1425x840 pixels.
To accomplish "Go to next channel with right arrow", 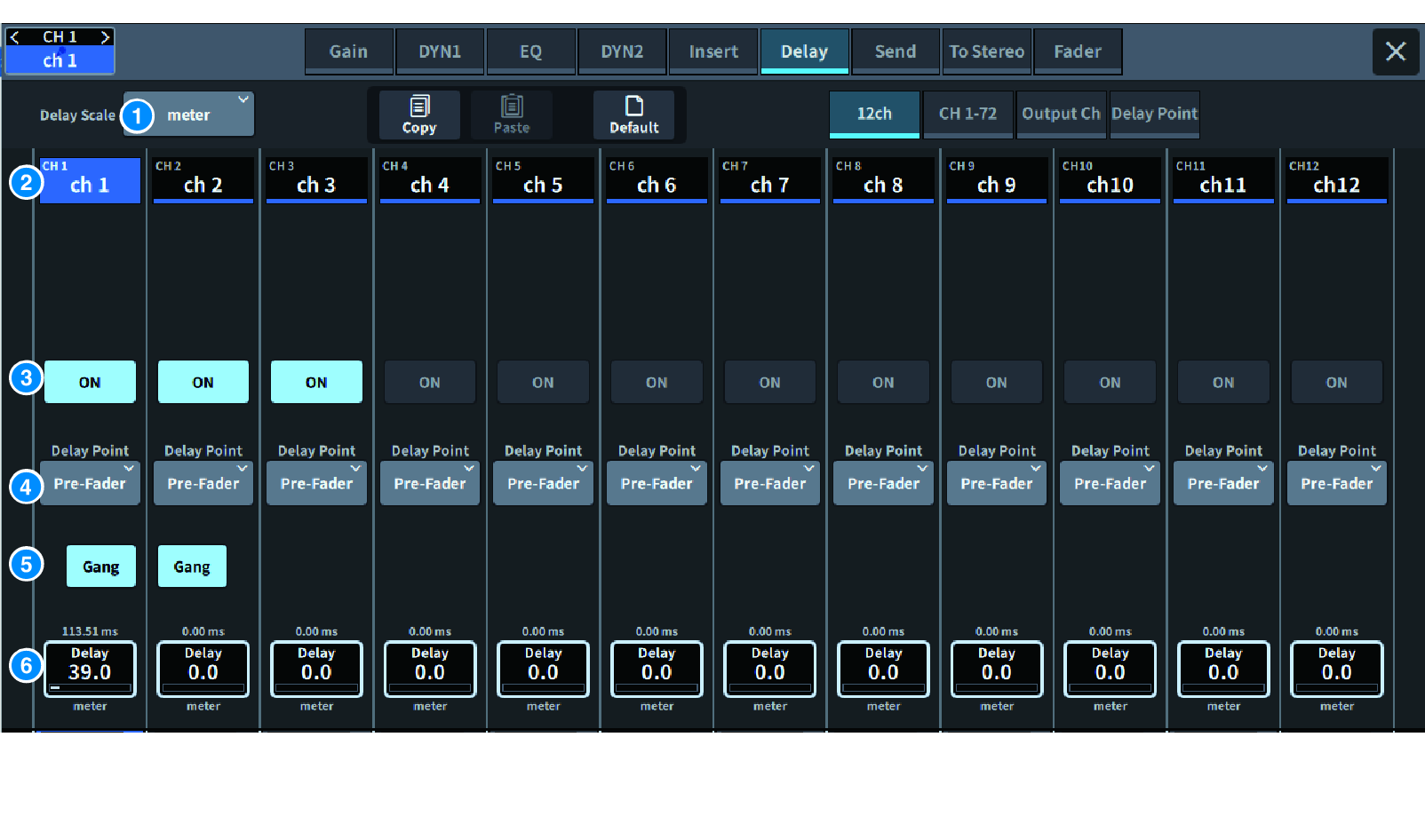I will (105, 37).
